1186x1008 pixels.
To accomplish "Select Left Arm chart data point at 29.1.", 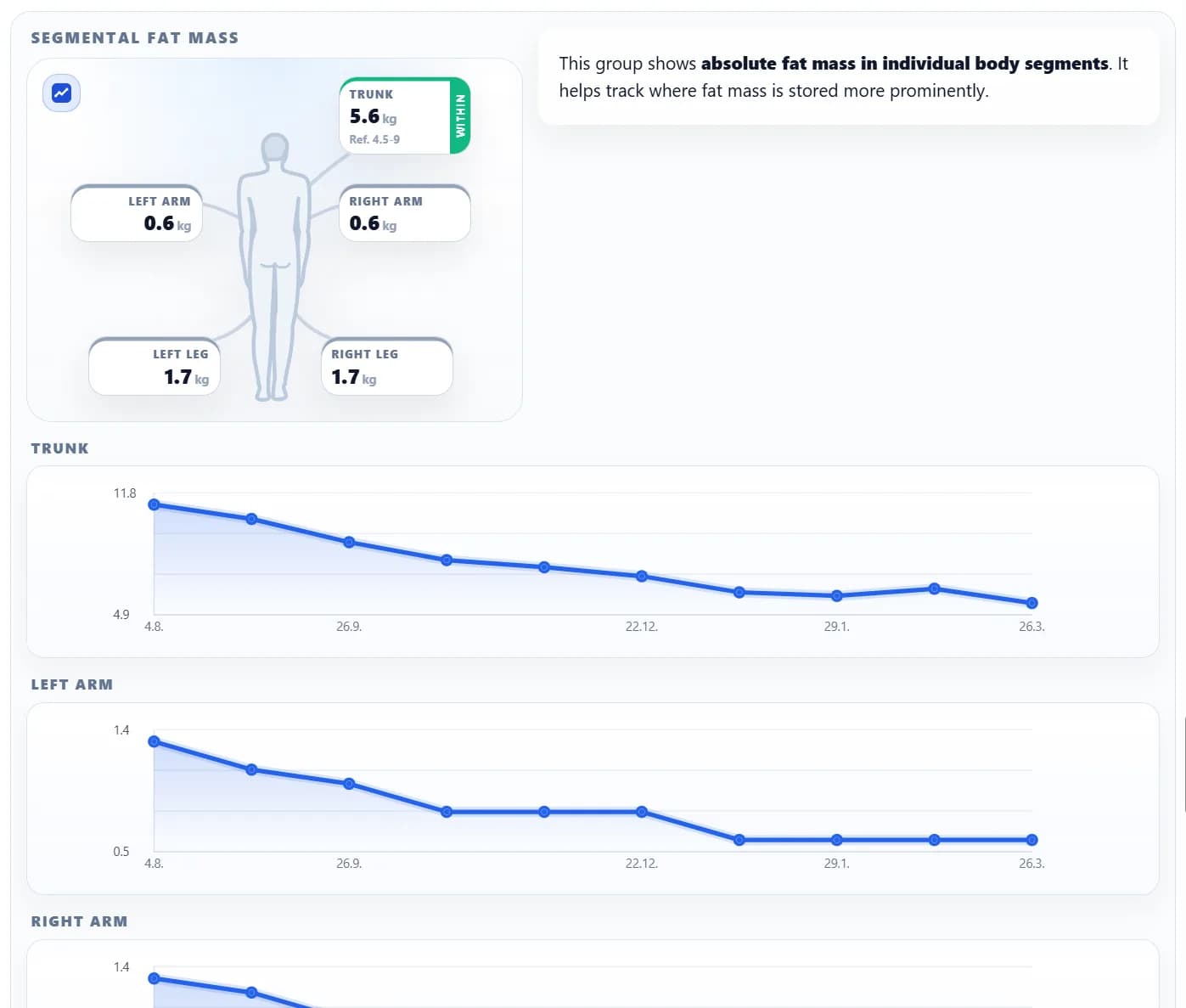I will coord(837,840).
